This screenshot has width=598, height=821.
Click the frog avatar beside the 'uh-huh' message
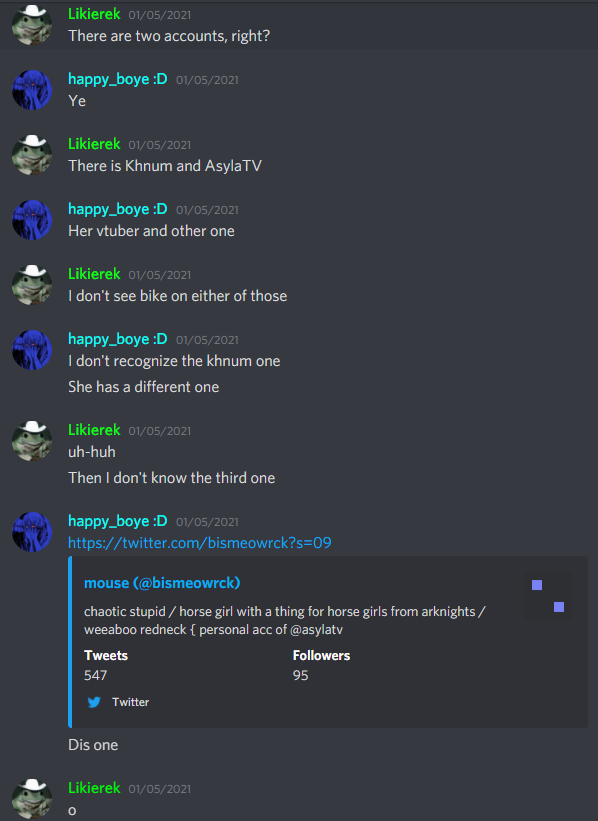32,441
